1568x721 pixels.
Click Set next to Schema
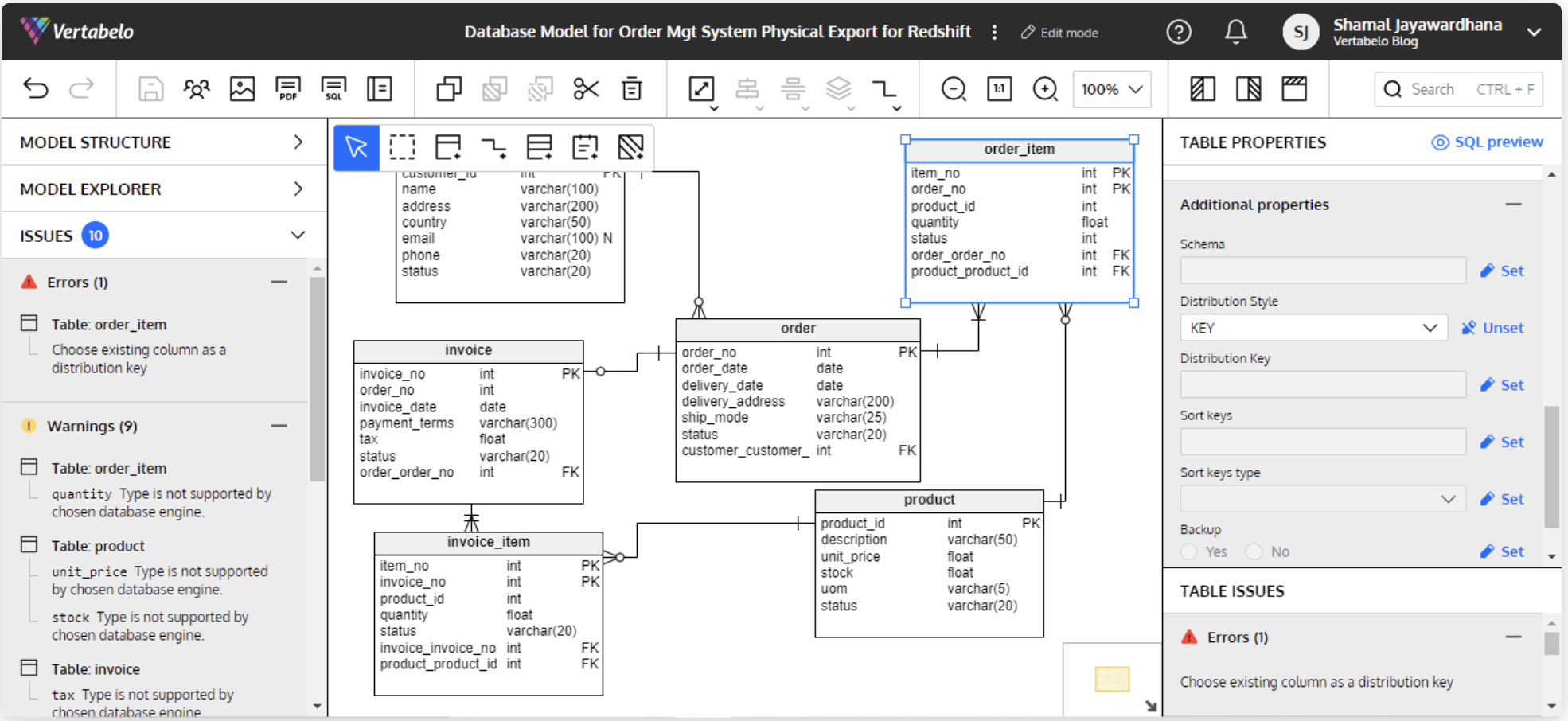(x=1502, y=271)
